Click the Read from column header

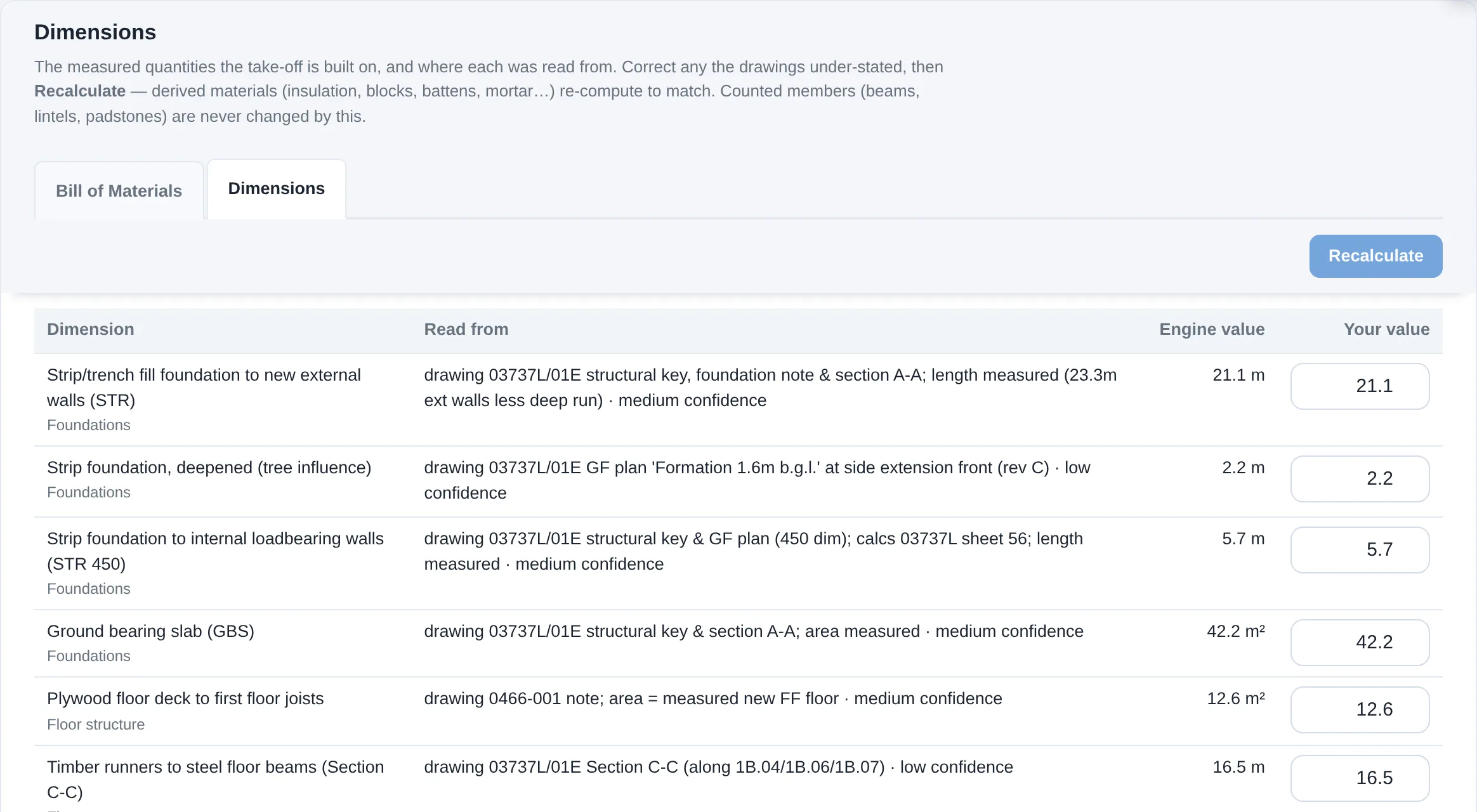point(466,329)
